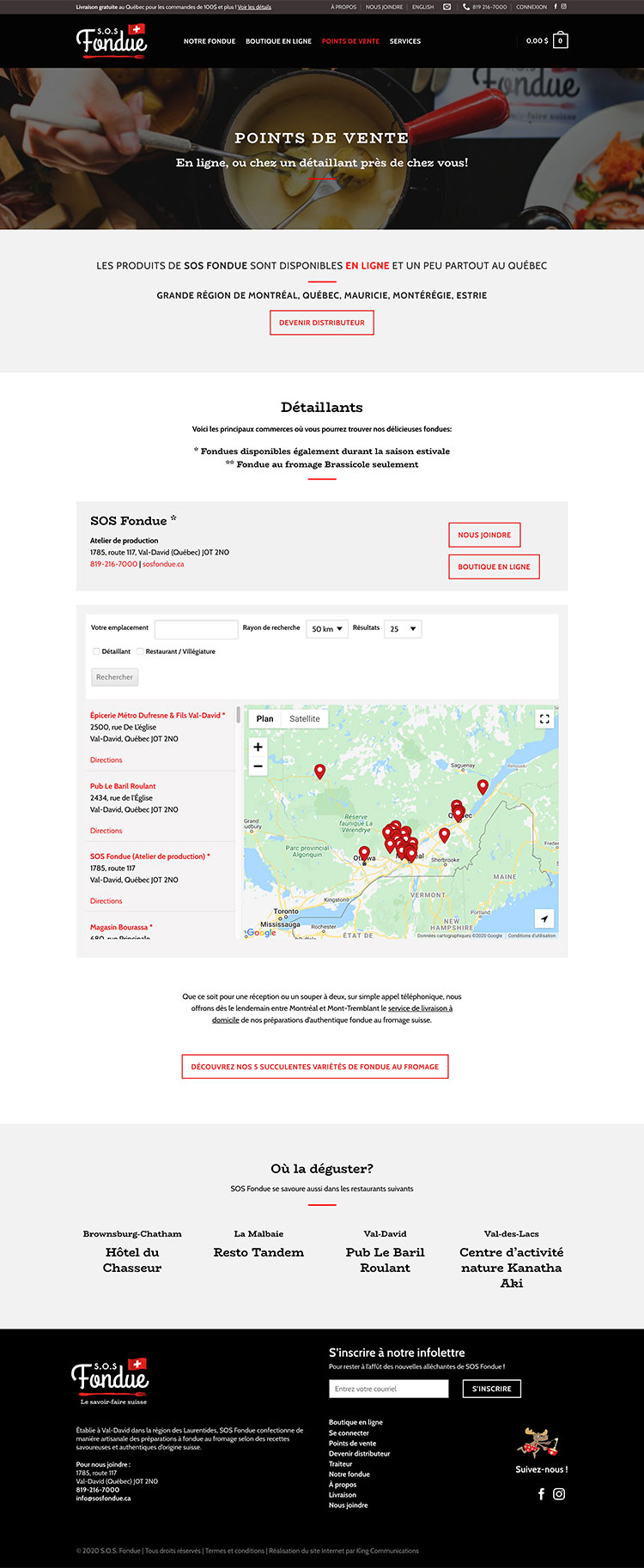The image size is (644, 1568).
Task: Click the 0,00 $ cart total
Action: tap(537, 40)
